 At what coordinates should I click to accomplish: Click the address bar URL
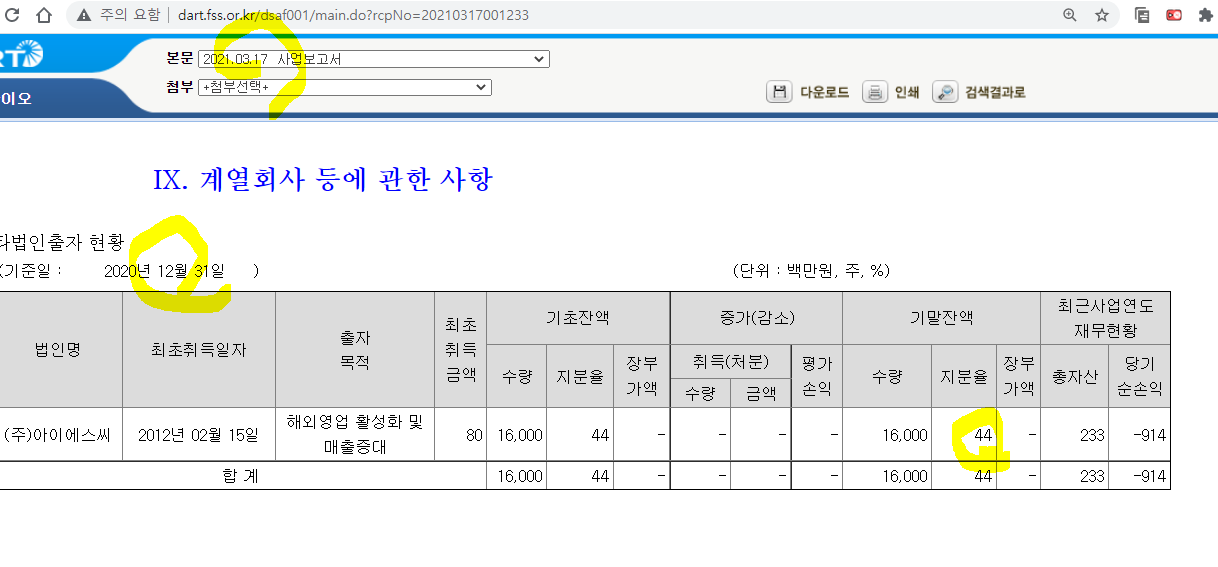[354, 15]
